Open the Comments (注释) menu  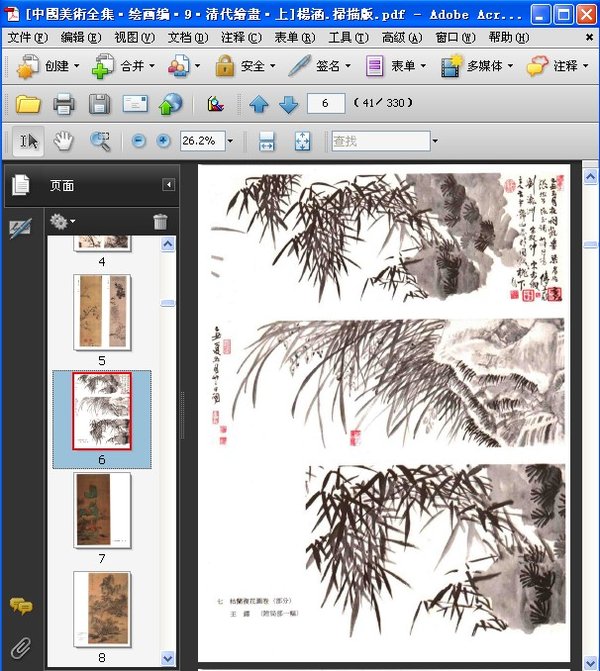tap(241, 38)
